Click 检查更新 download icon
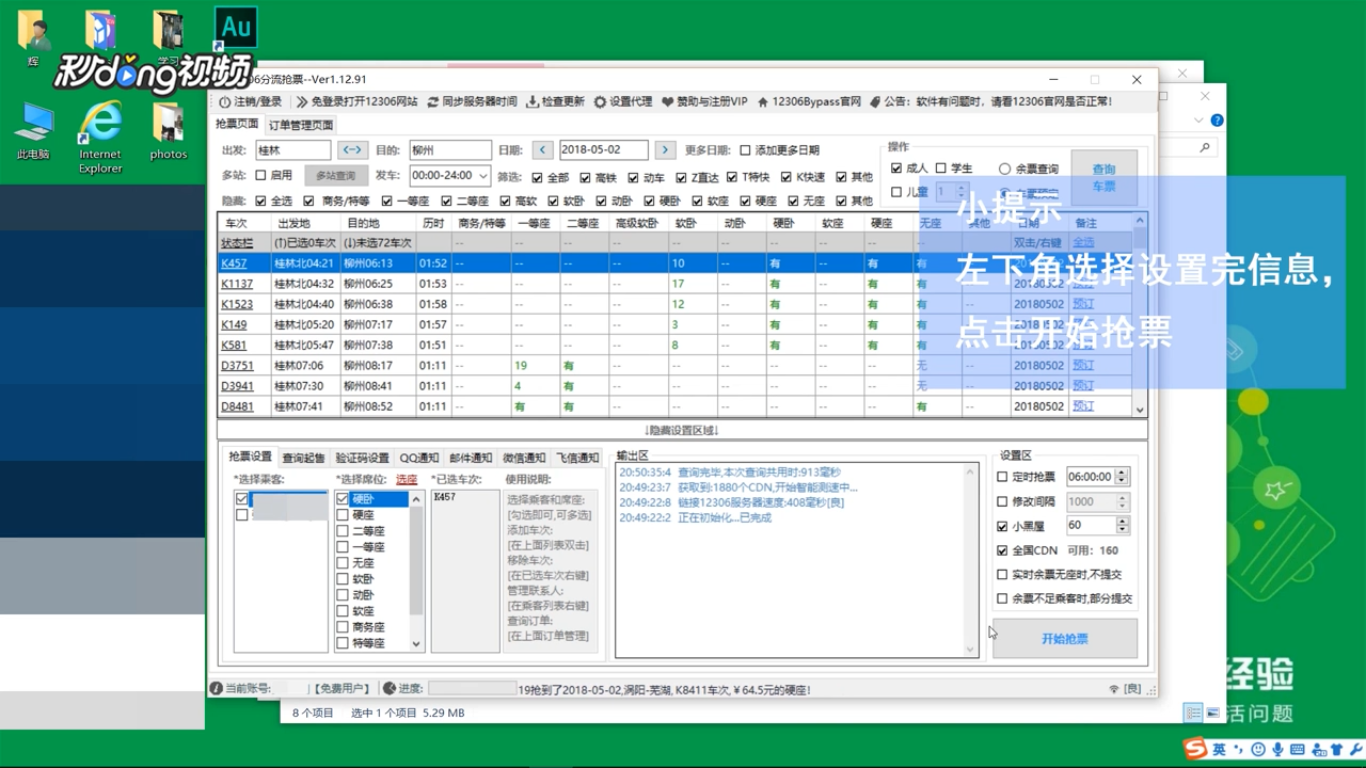 532,102
